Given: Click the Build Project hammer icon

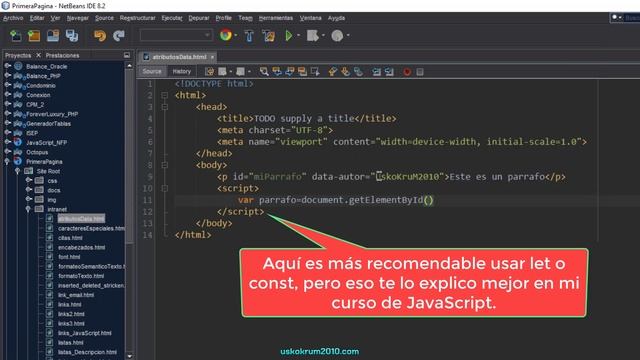Looking at the screenshot, I should click(249, 36).
